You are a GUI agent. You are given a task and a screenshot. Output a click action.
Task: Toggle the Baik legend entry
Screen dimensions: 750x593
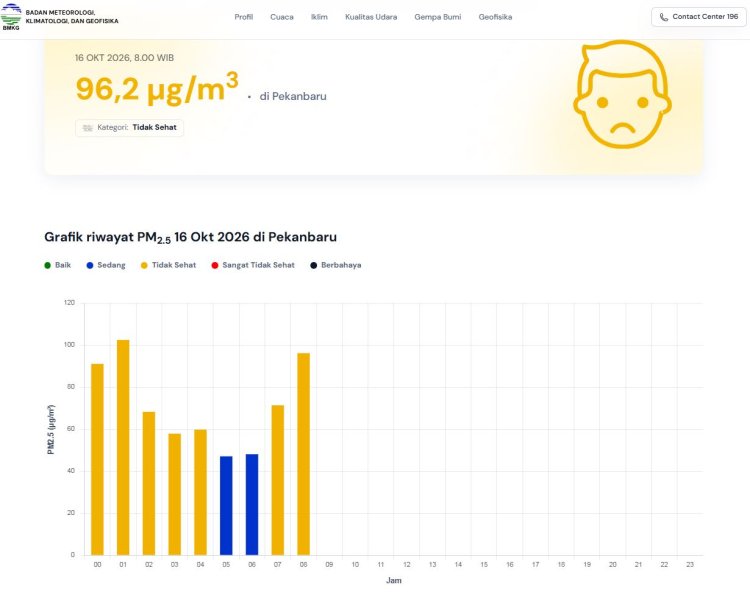tap(57, 265)
